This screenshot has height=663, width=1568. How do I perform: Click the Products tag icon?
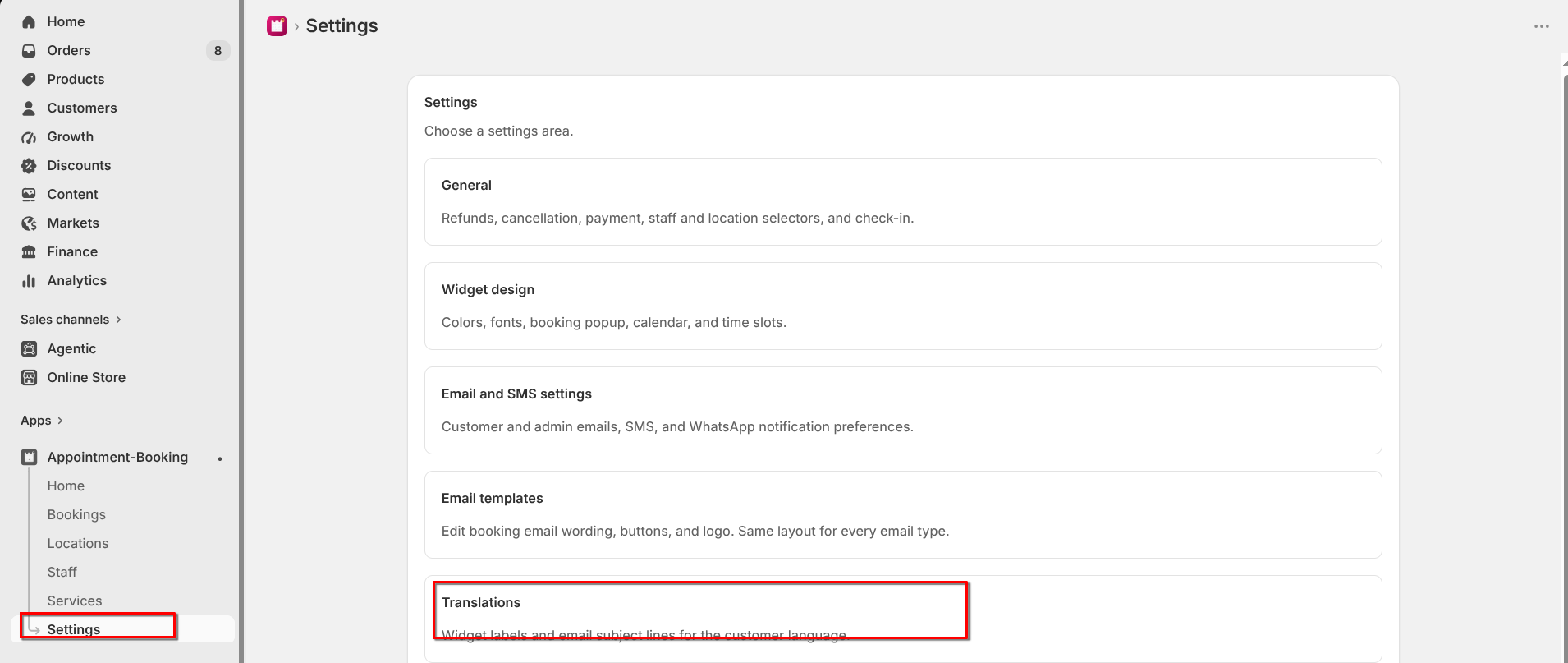(29, 79)
